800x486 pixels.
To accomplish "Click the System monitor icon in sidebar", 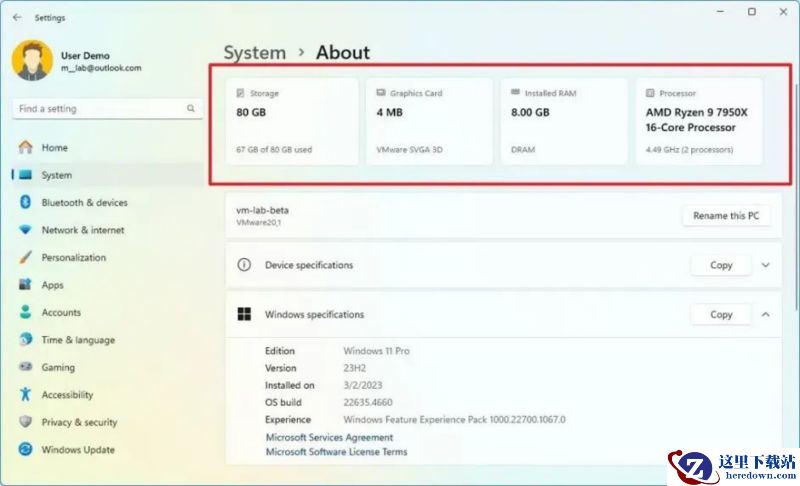I will pos(26,175).
